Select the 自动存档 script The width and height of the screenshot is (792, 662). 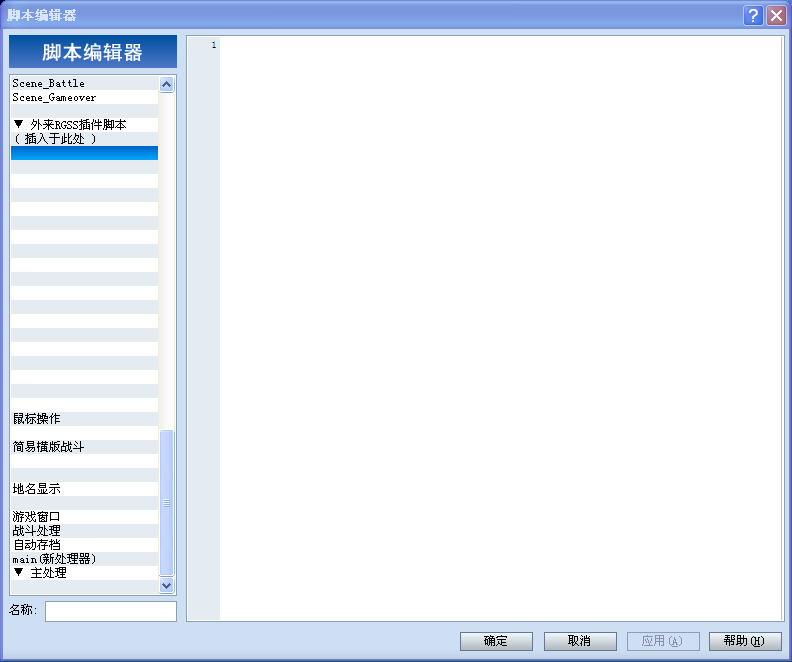coord(84,545)
